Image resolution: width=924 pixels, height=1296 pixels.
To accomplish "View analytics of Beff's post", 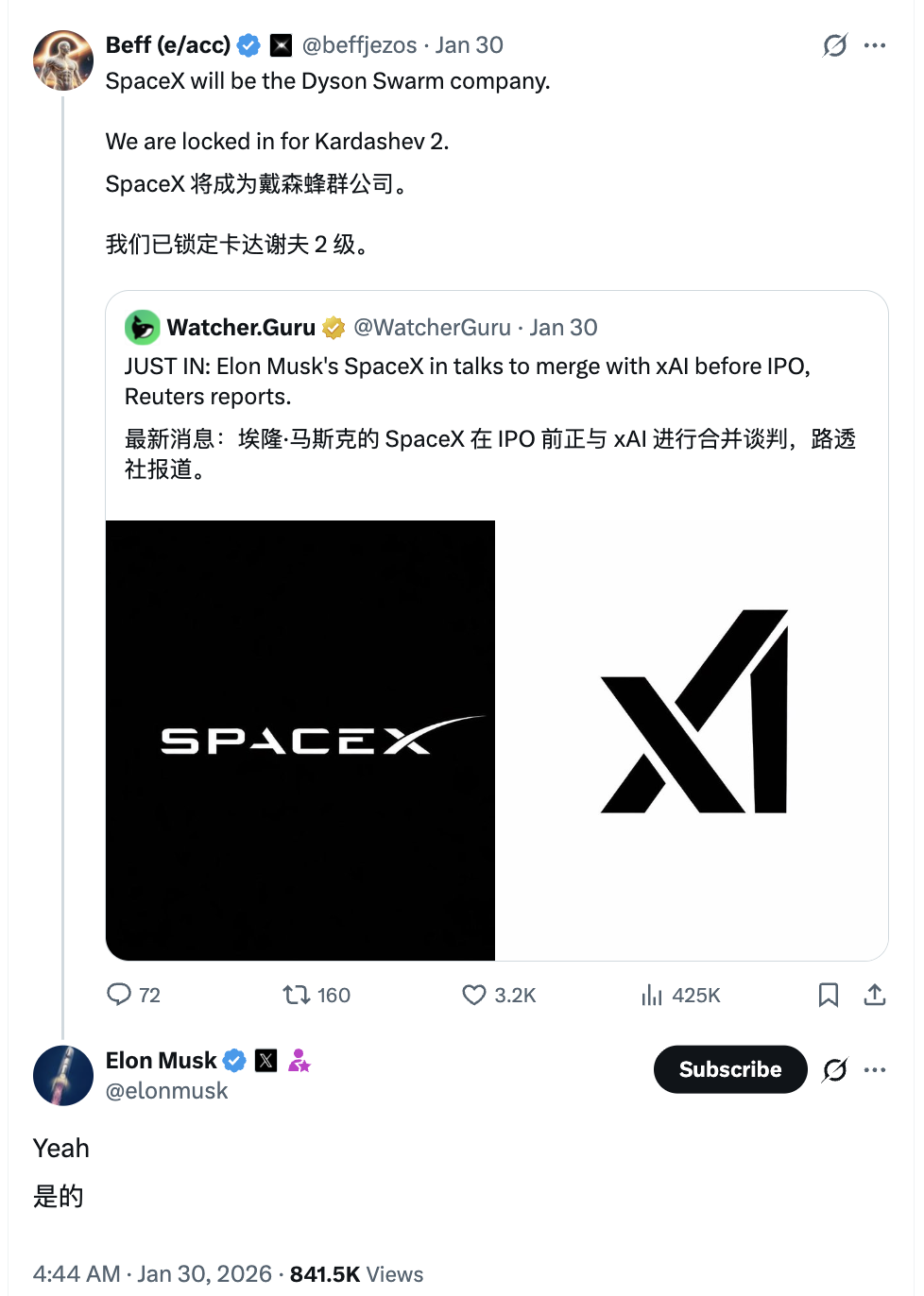I will pyautogui.click(x=652, y=994).
